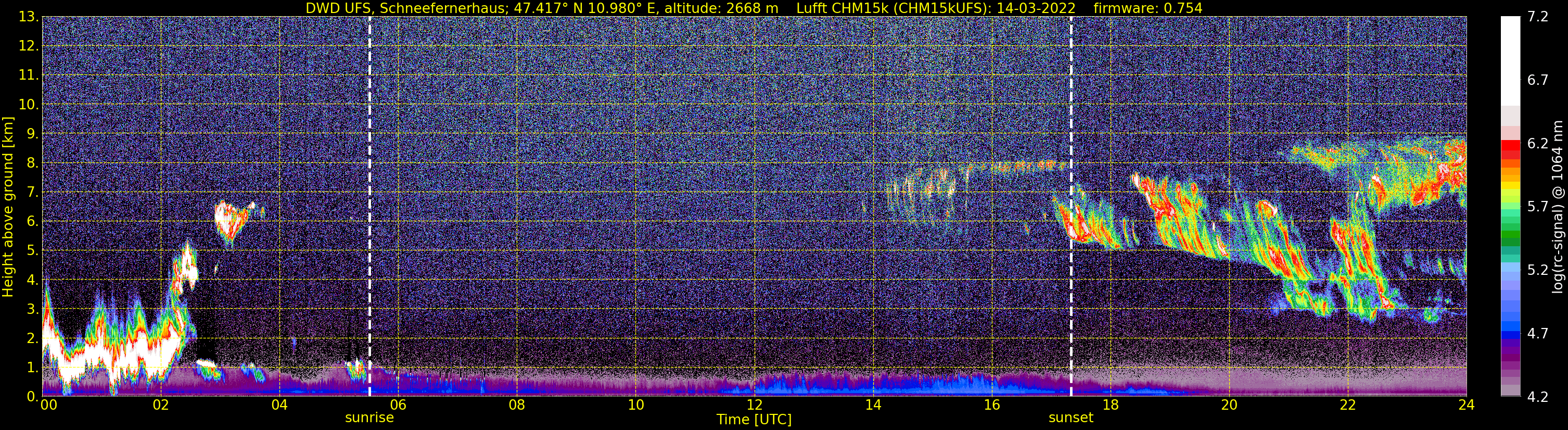Click the '12.' height tick label
The width and height of the screenshot is (1568, 430).
(x=29, y=46)
